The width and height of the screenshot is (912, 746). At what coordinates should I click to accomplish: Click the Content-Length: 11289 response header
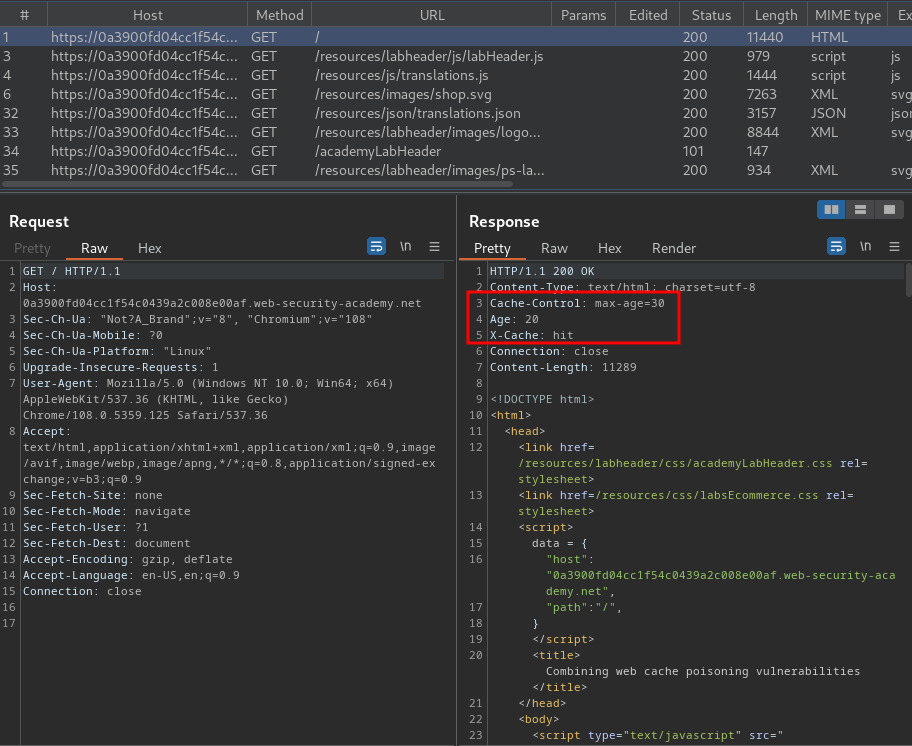tap(563, 367)
